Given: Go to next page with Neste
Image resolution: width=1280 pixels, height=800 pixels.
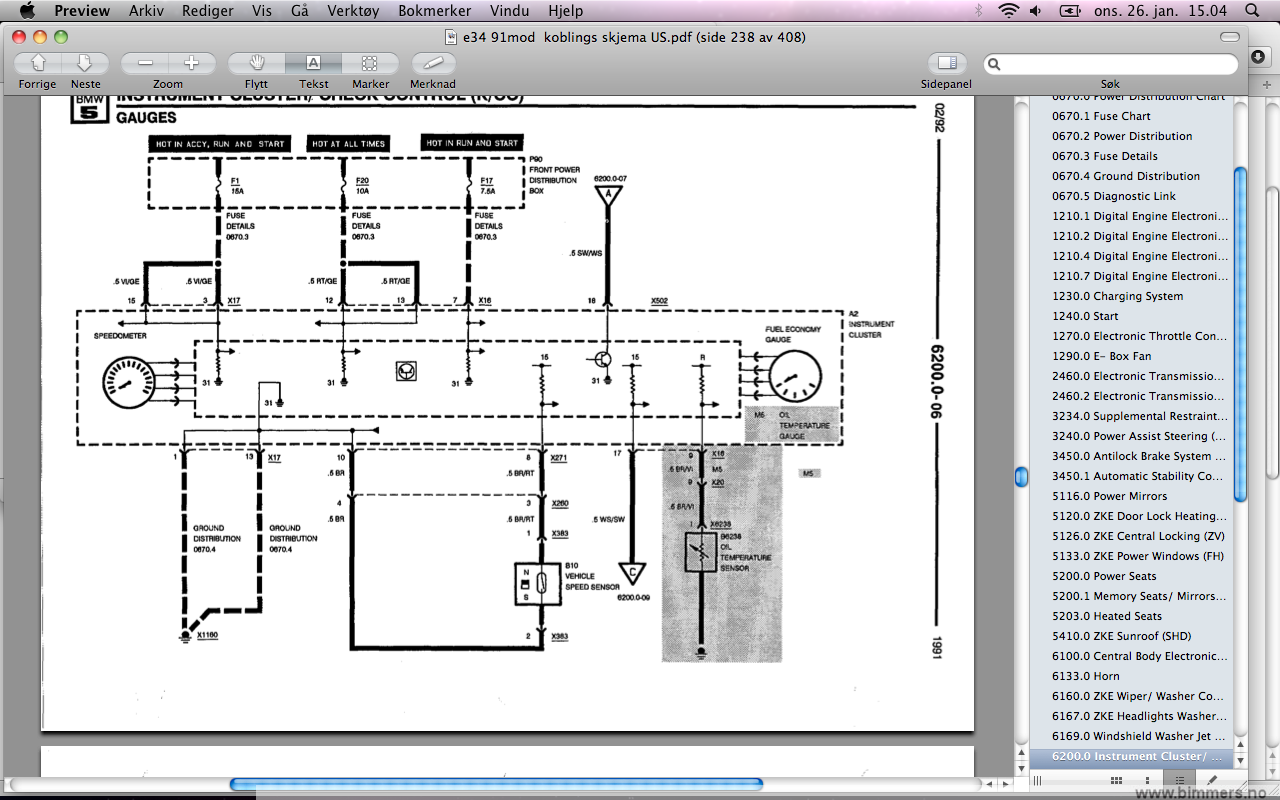Looking at the screenshot, I should [x=86, y=63].
